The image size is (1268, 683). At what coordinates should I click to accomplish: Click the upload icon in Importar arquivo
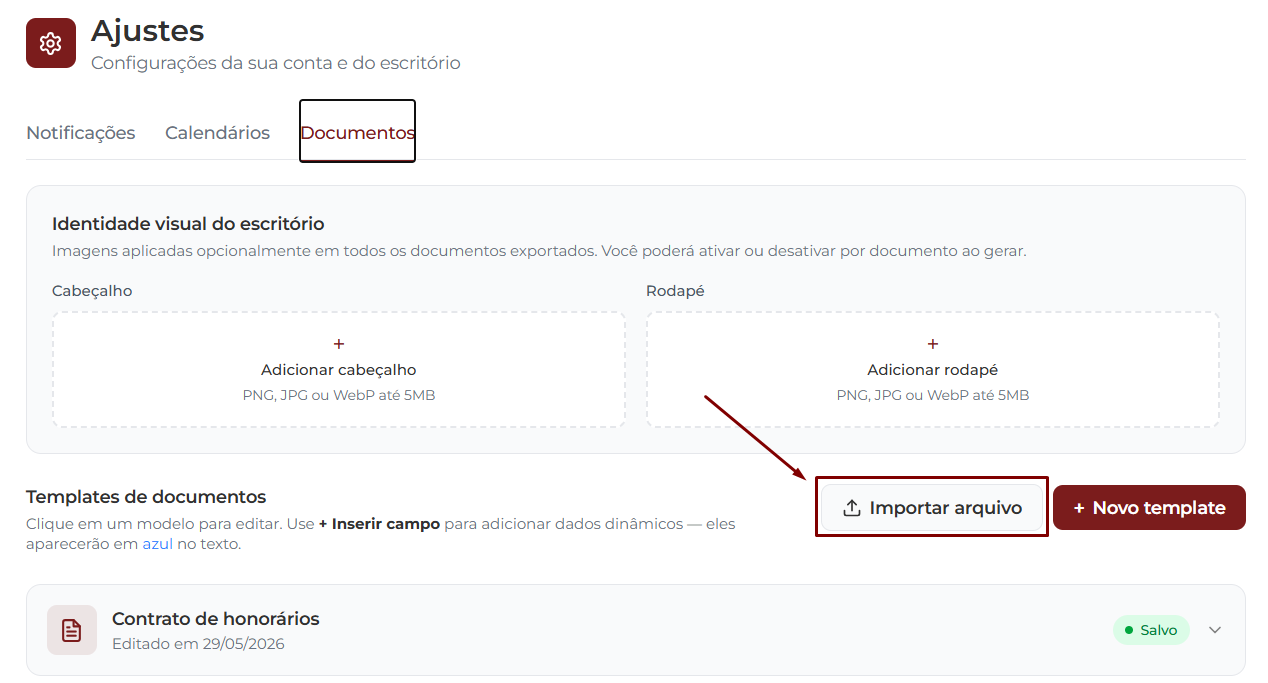pos(852,508)
